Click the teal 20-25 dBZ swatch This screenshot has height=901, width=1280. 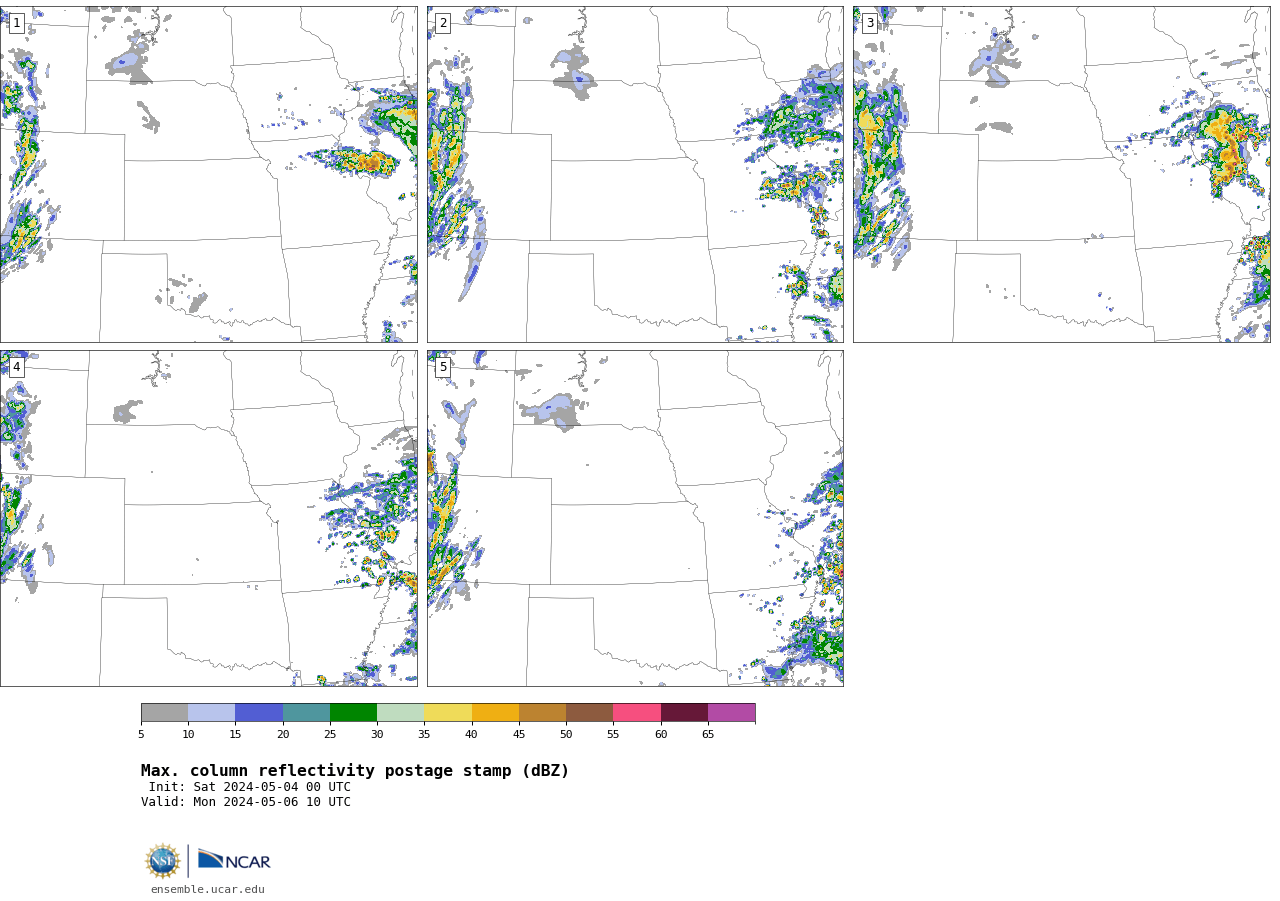click(306, 713)
